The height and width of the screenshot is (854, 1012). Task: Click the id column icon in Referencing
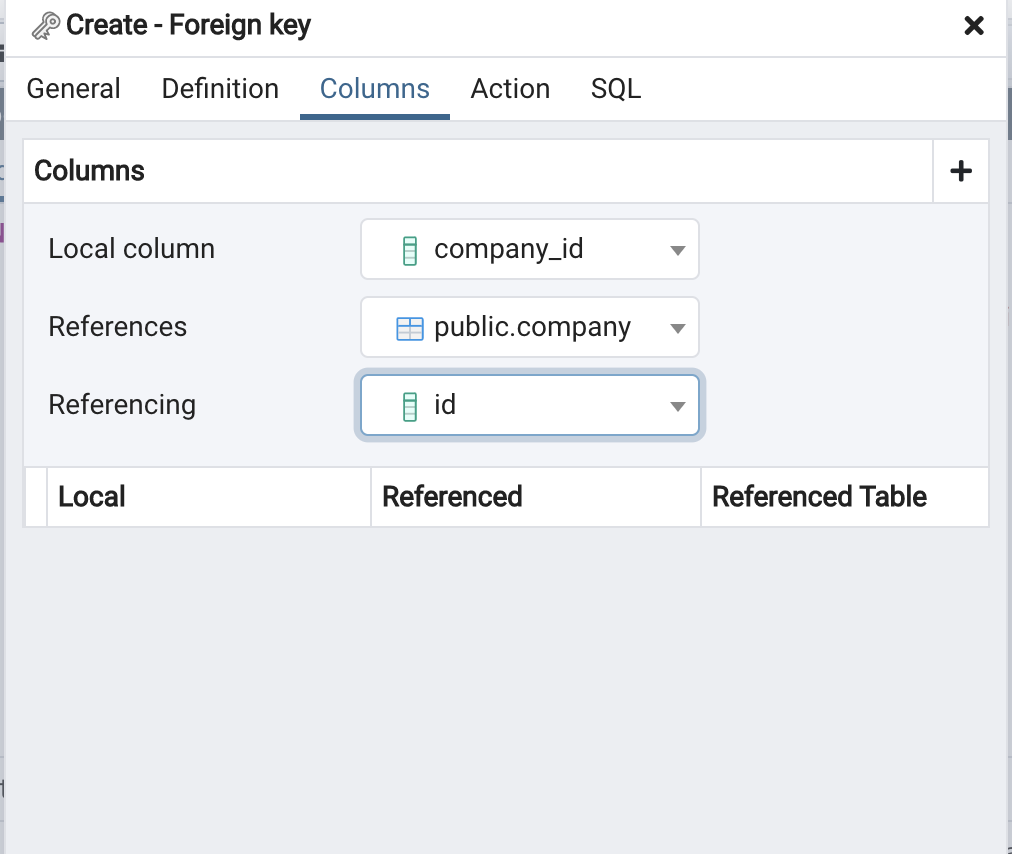tap(410, 406)
